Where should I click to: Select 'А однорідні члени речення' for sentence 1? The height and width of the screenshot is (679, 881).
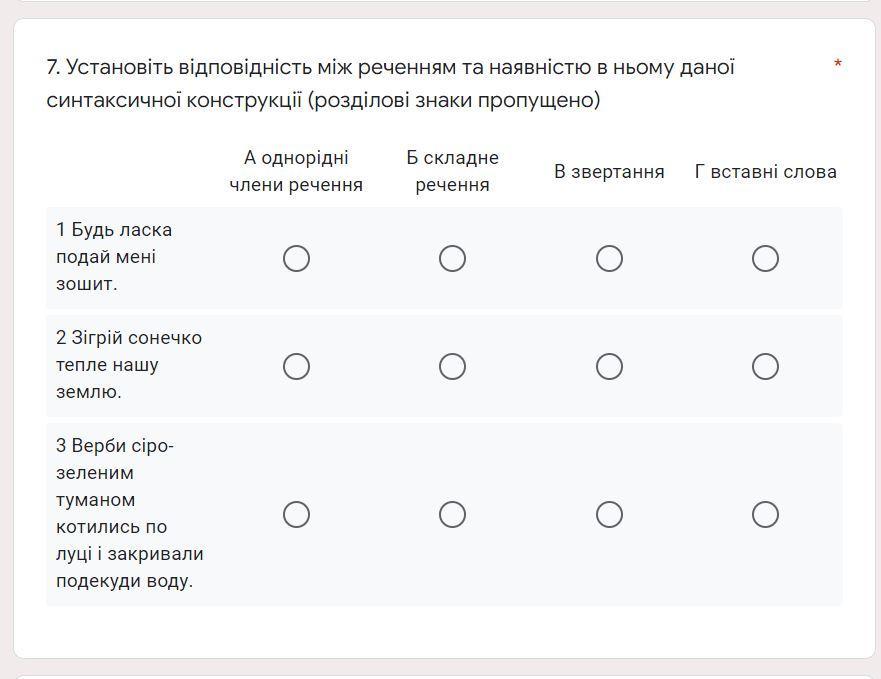pos(296,259)
